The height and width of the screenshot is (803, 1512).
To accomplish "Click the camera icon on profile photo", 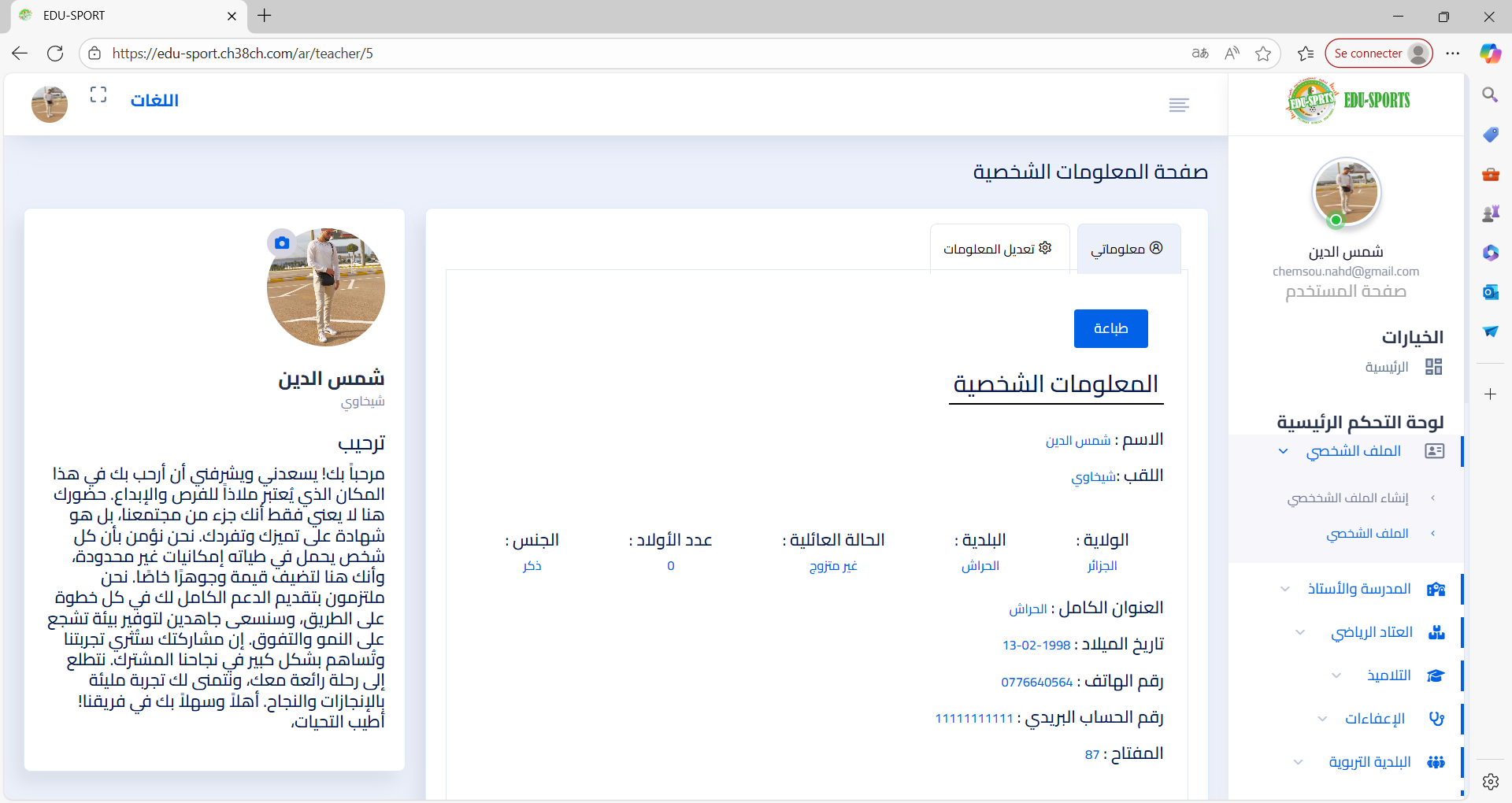I will (282, 243).
